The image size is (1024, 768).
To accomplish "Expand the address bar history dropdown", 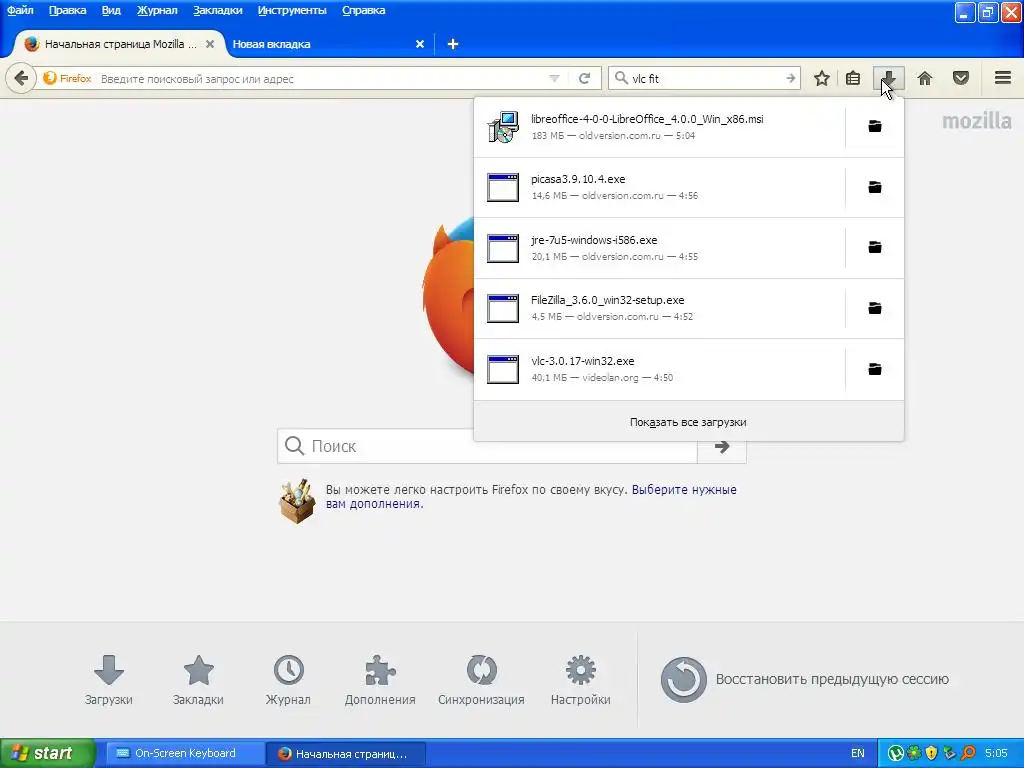I will [554, 78].
